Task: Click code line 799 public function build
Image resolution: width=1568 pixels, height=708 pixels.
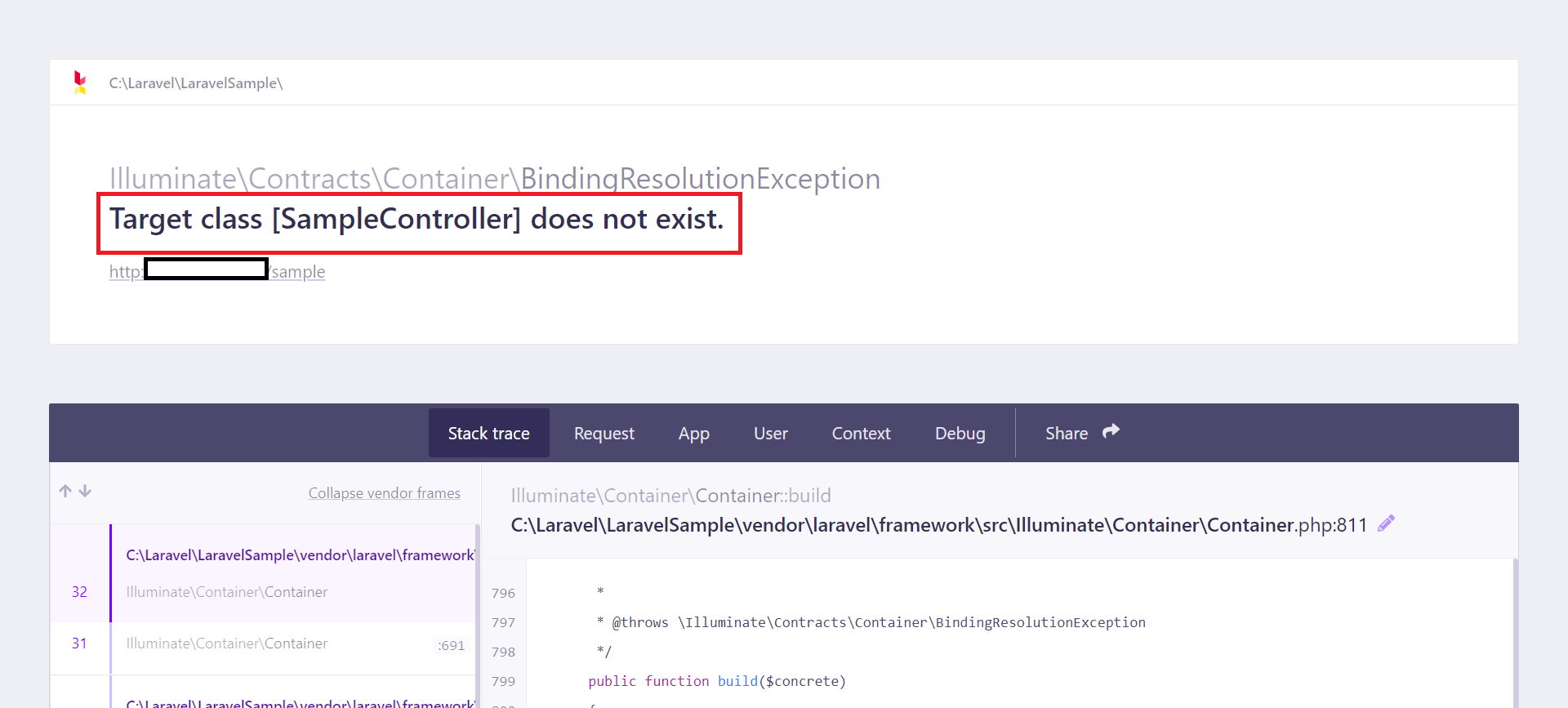Action: click(717, 680)
